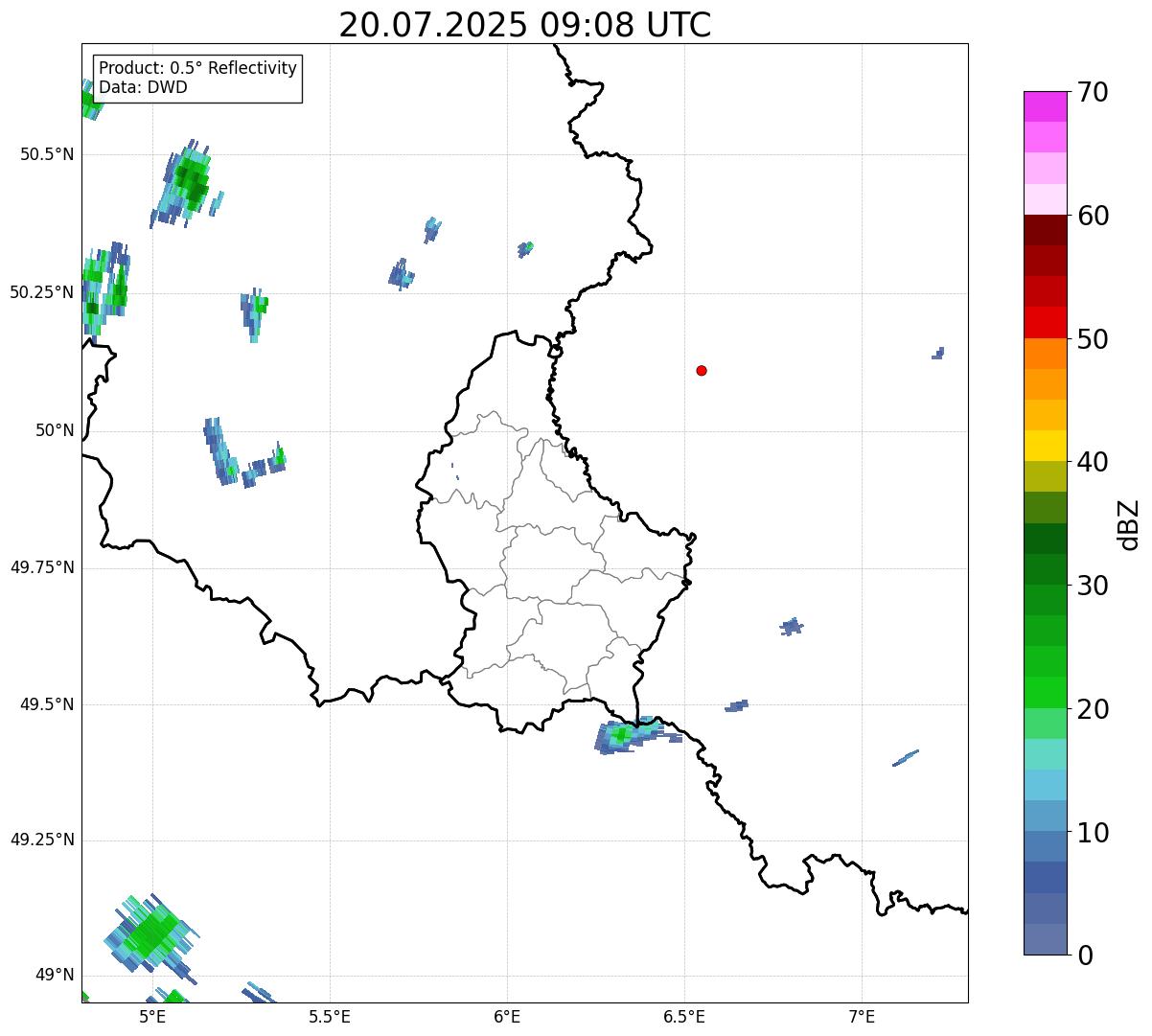Click the 6°E longitude tick label
The height and width of the screenshot is (1036, 1152).
pos(508,1017)
